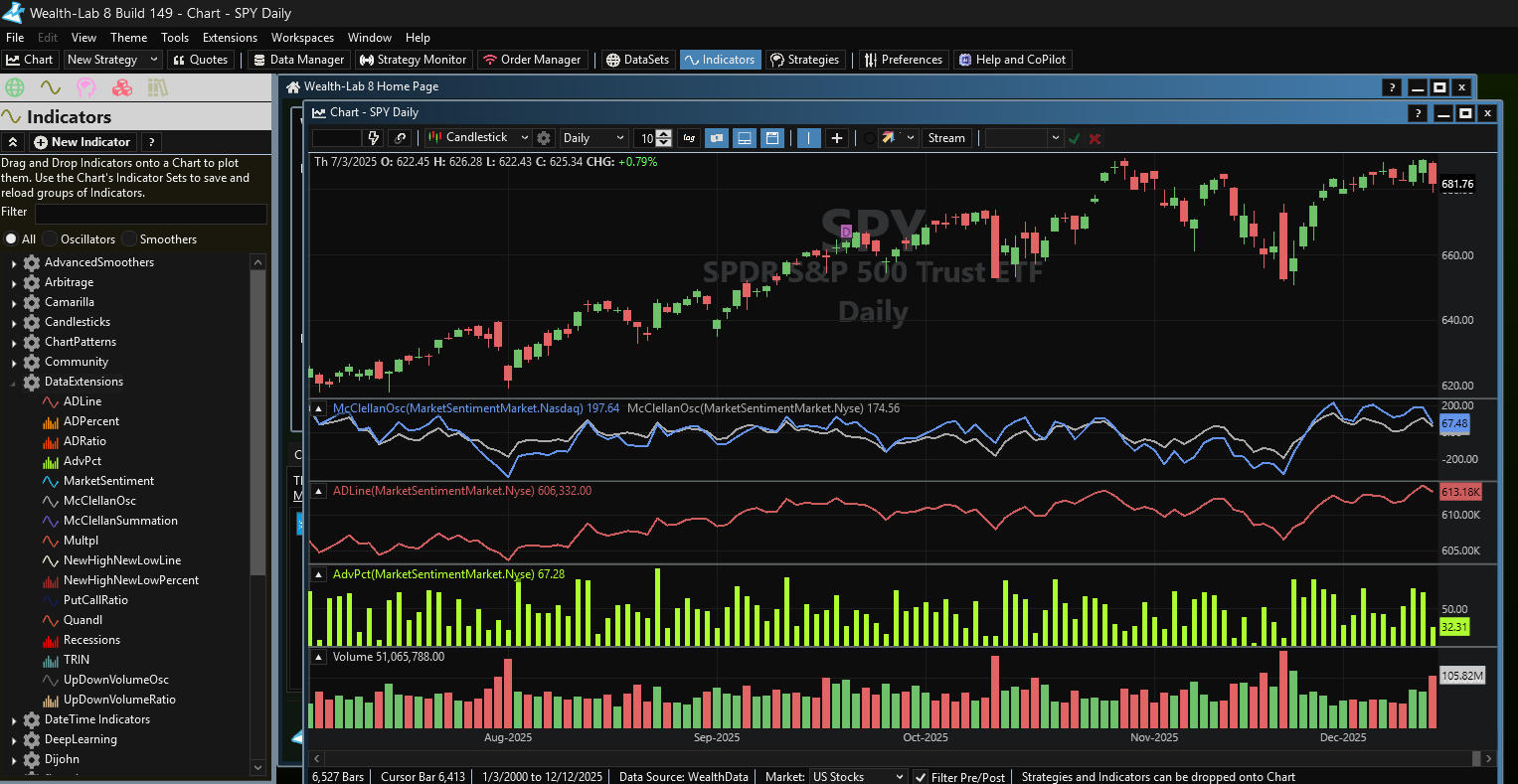
Task: Click the indicator Filter text field
Action: point(150,213)
